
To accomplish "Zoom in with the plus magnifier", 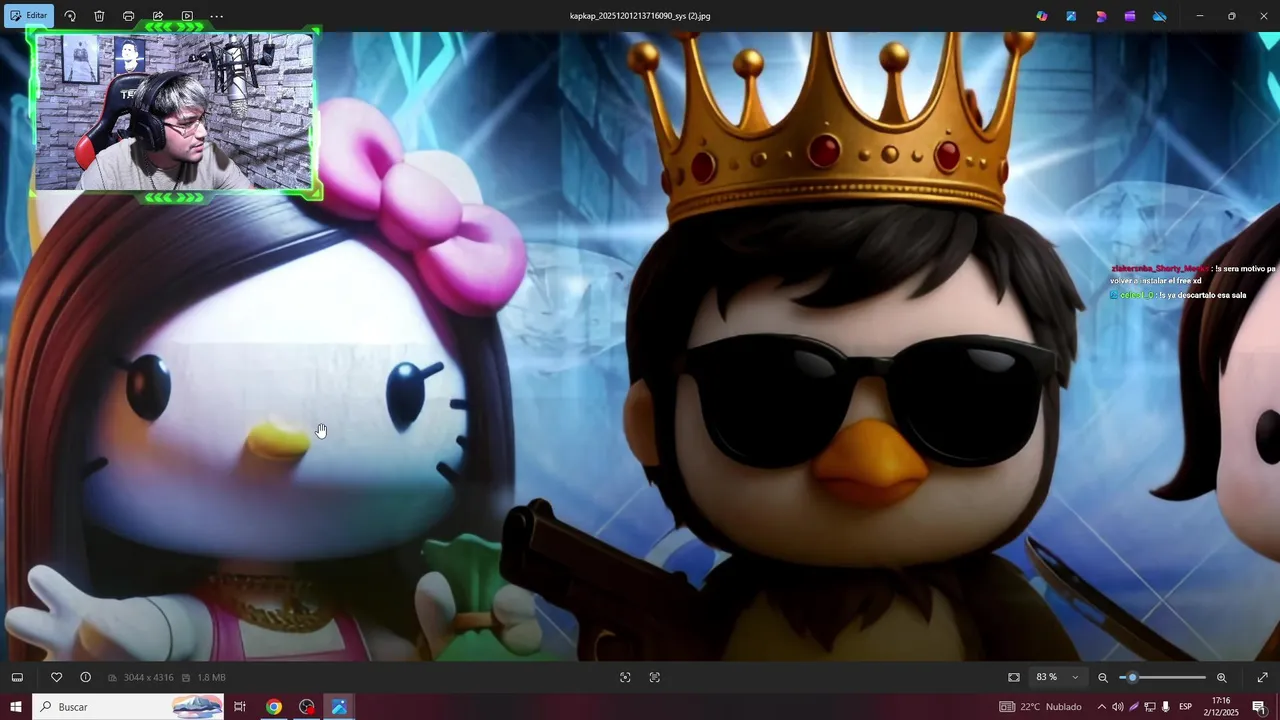I will click(x=1221, y=677).
